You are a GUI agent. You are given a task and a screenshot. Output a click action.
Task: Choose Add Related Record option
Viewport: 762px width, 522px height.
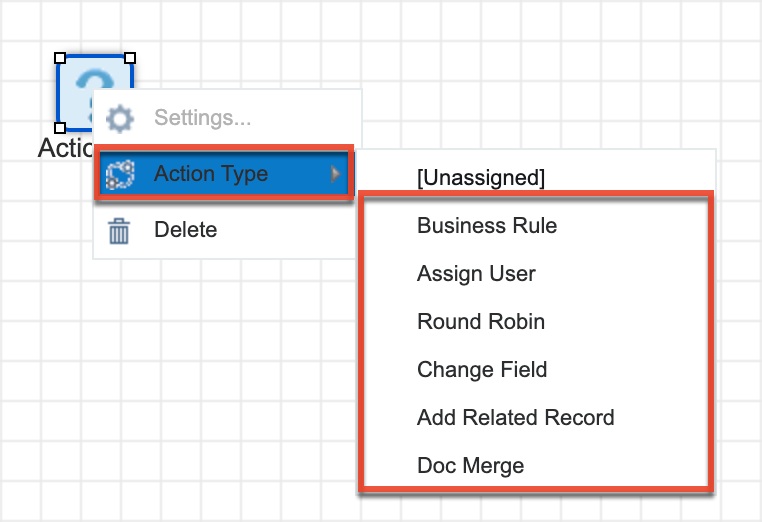(x=515, y=418)
